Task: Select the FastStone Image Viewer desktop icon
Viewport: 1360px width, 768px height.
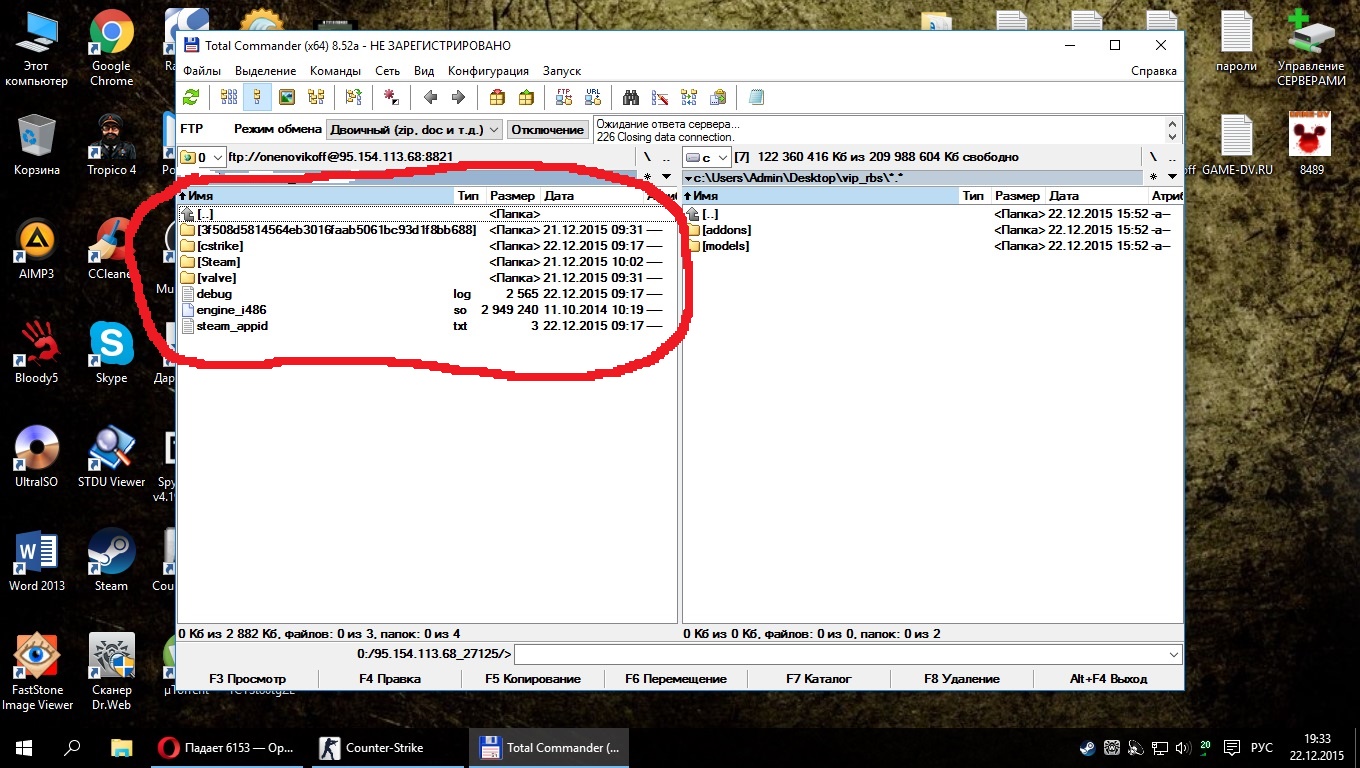Action: point(36,672)
